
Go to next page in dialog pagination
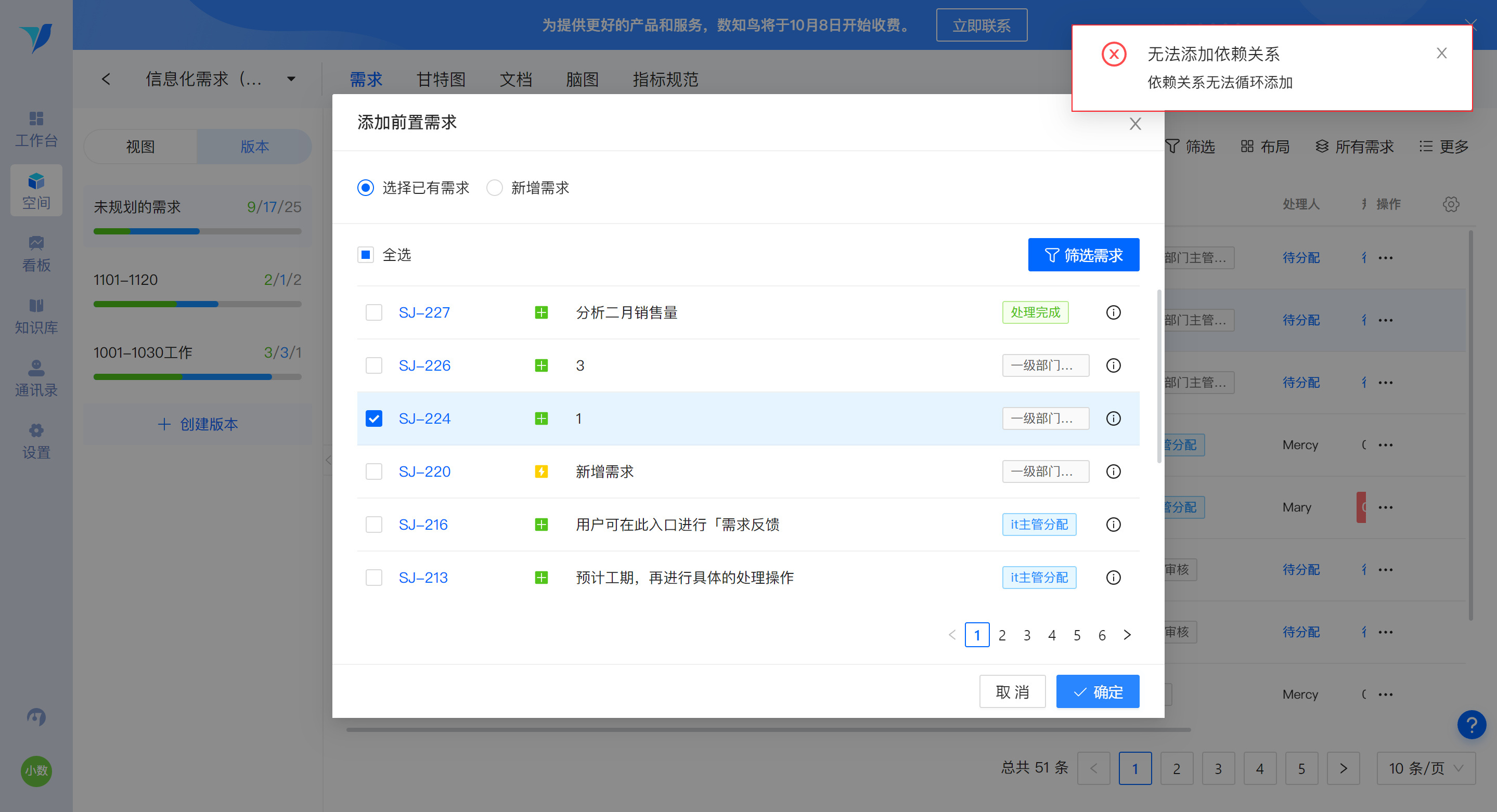tap(1127, 635)
